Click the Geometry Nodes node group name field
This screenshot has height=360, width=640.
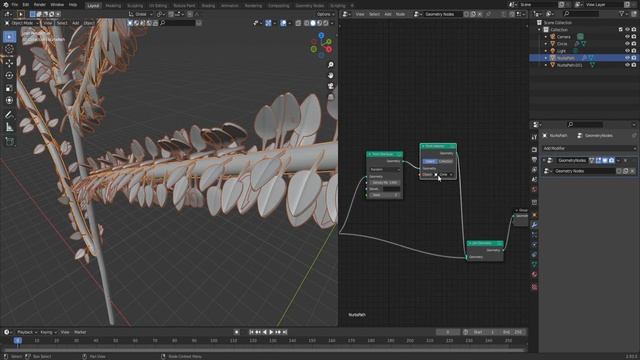(584, 171)
